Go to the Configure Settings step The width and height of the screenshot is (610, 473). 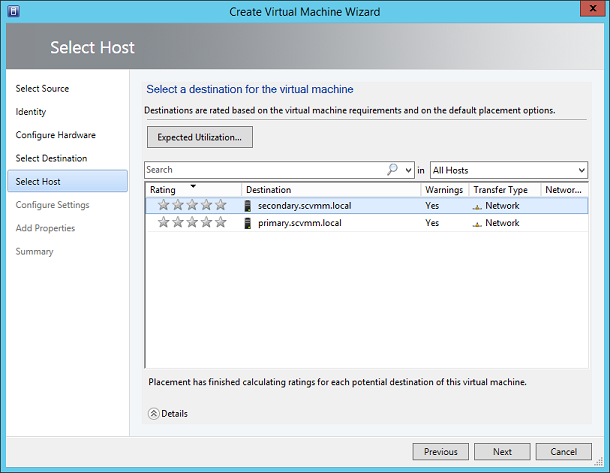[x=53, y=205]
